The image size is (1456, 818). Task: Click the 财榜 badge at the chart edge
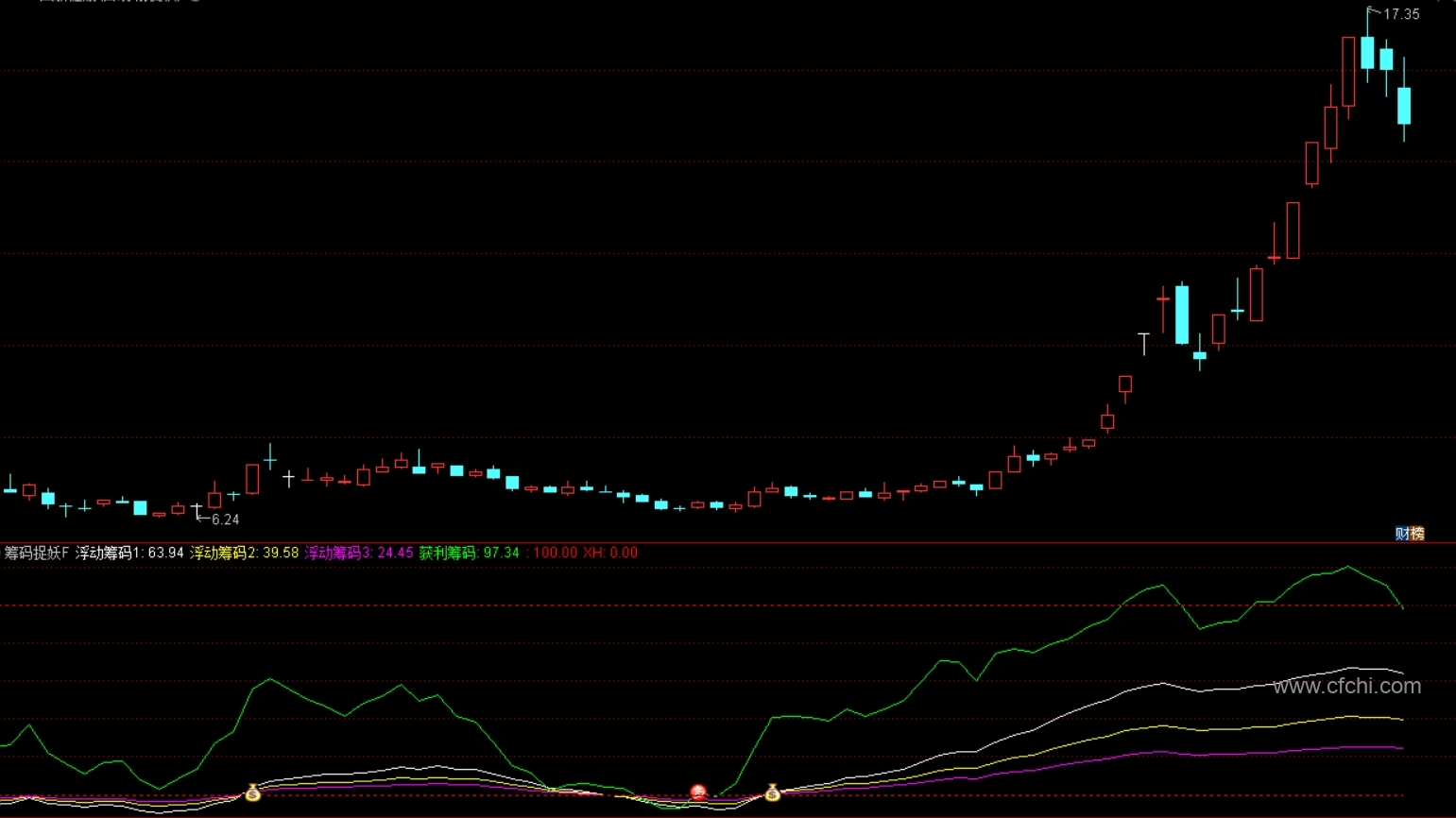tap(1410, 534)
